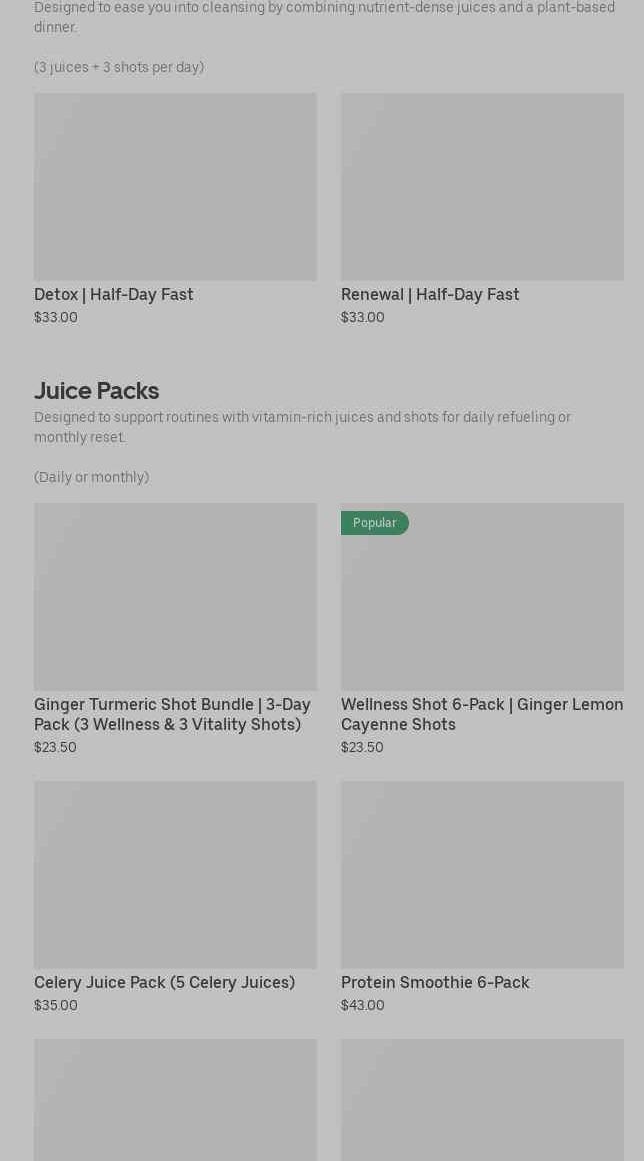Image resolution: width=644 pixels, height=1161 pixels.
Task: Click the Popular badge on Wellness Shot
Action: tap(375, 523)
